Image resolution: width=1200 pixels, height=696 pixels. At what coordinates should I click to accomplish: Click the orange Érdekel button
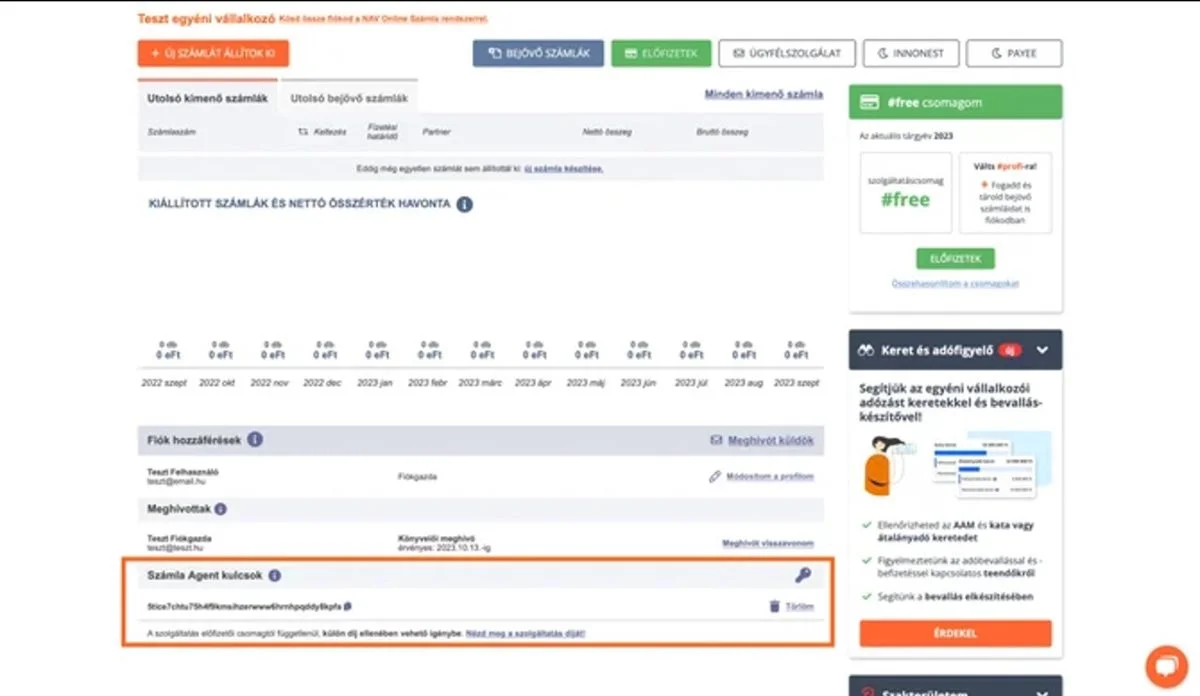point(955,633)
